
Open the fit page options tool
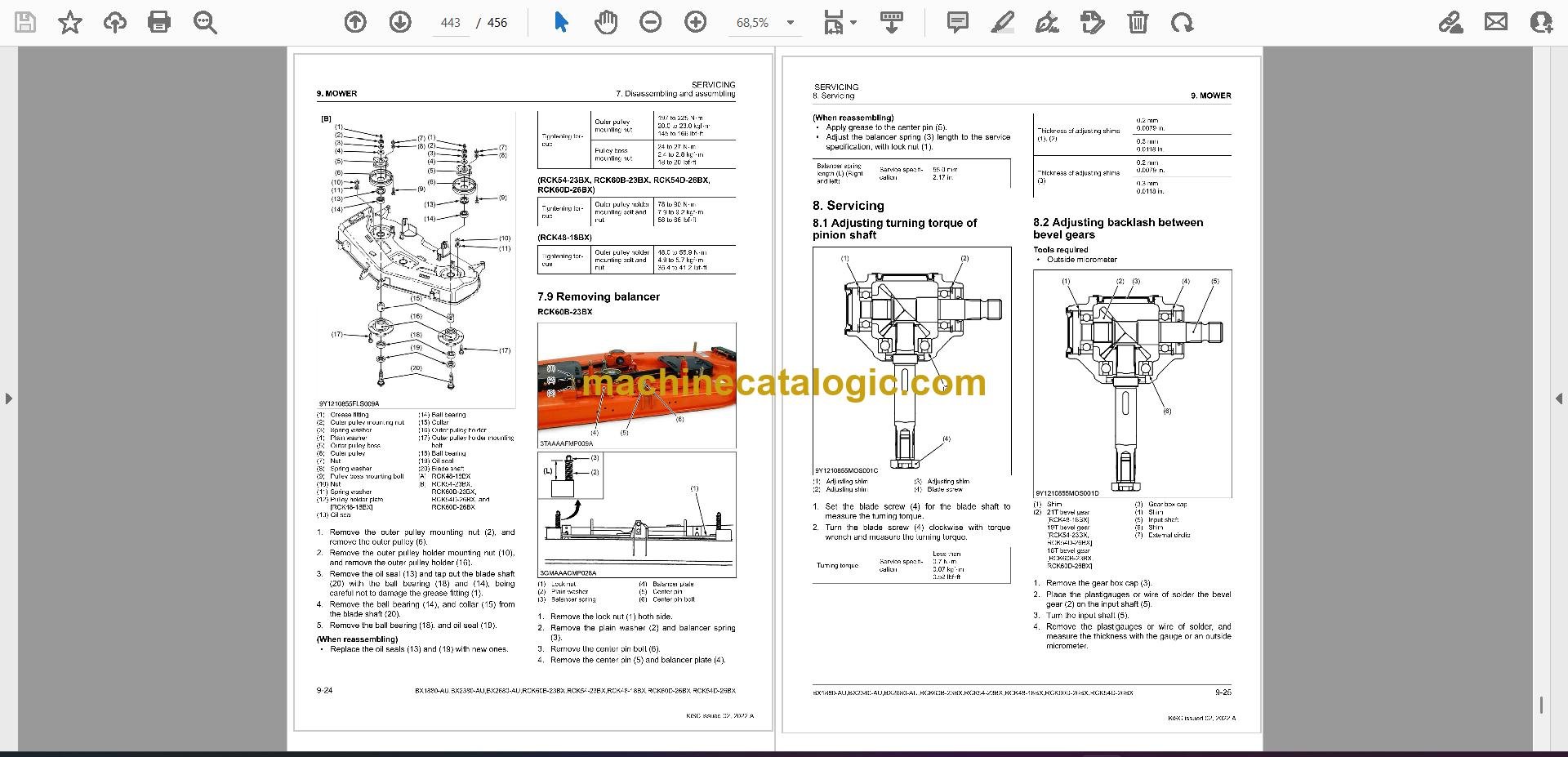coord(833,22)
